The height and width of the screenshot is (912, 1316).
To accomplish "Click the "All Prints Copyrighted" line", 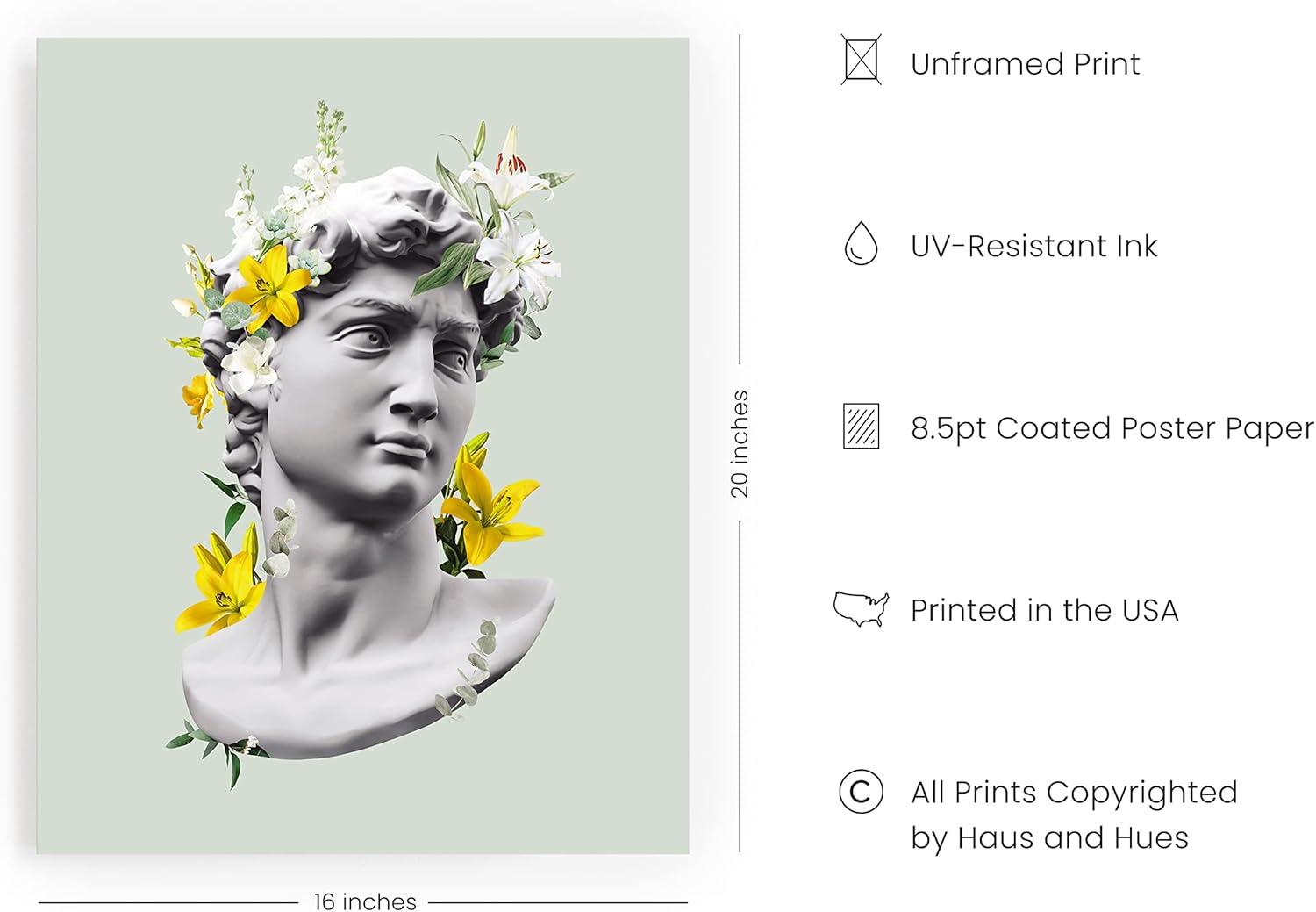I will click(1073, 793).
